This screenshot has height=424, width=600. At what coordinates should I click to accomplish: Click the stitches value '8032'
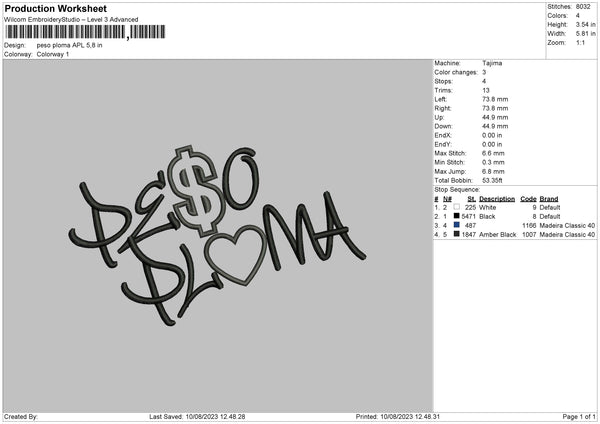(583, 7)
